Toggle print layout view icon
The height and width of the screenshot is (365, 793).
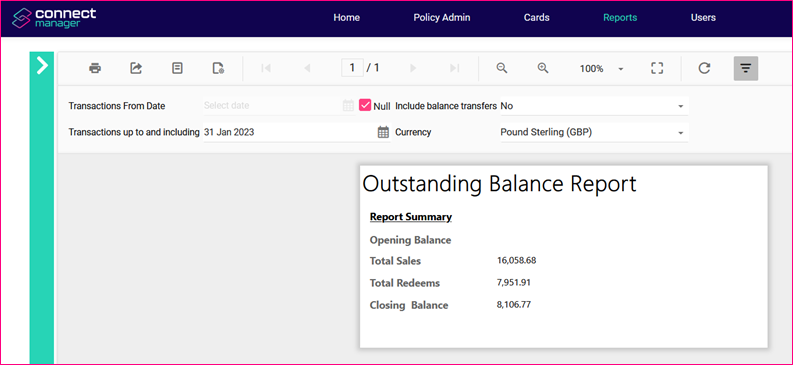[177, 68]
